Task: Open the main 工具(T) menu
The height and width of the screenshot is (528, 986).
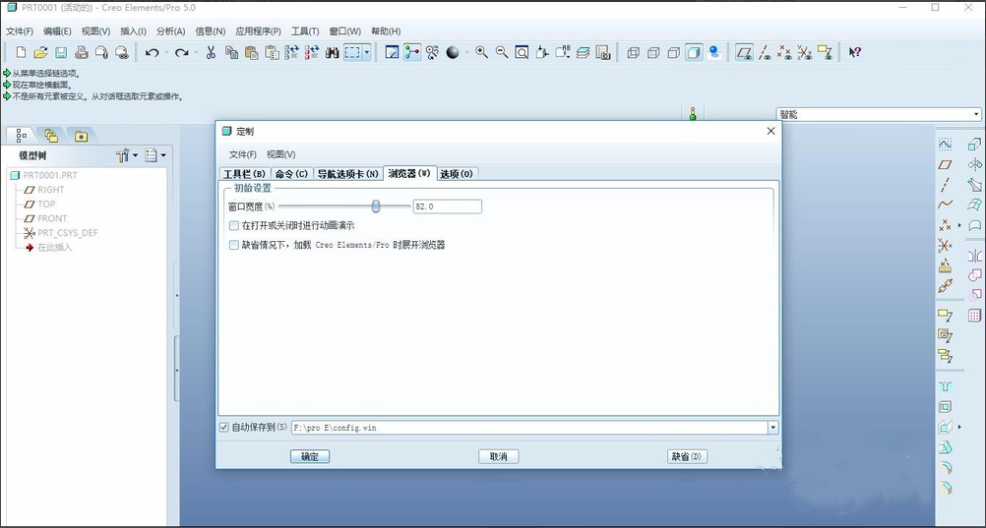Action: 305,31
